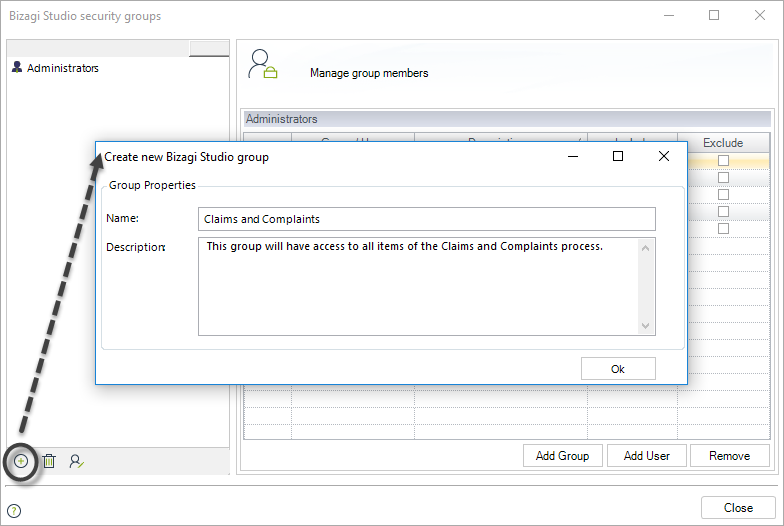Click the Administrators user icon in list
Screen dimensions: 784x526
tap(17, 67)
